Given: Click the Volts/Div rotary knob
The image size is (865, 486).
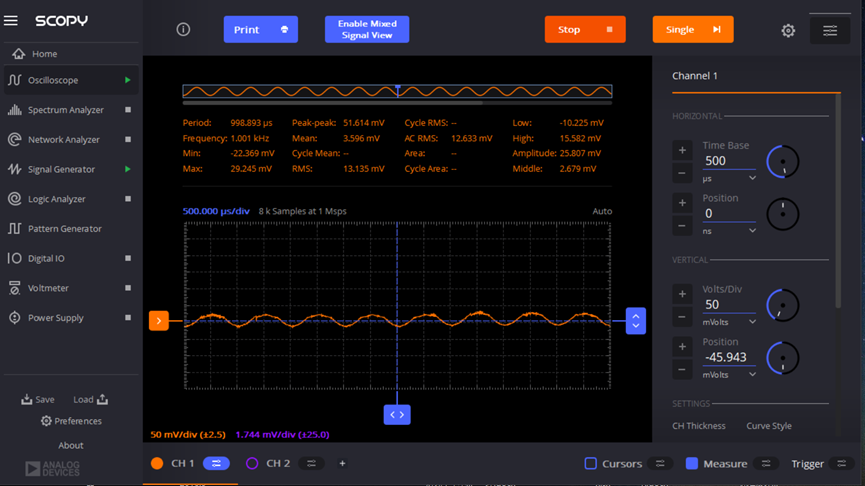Looking at the screenshot, I should coord(782,305).
